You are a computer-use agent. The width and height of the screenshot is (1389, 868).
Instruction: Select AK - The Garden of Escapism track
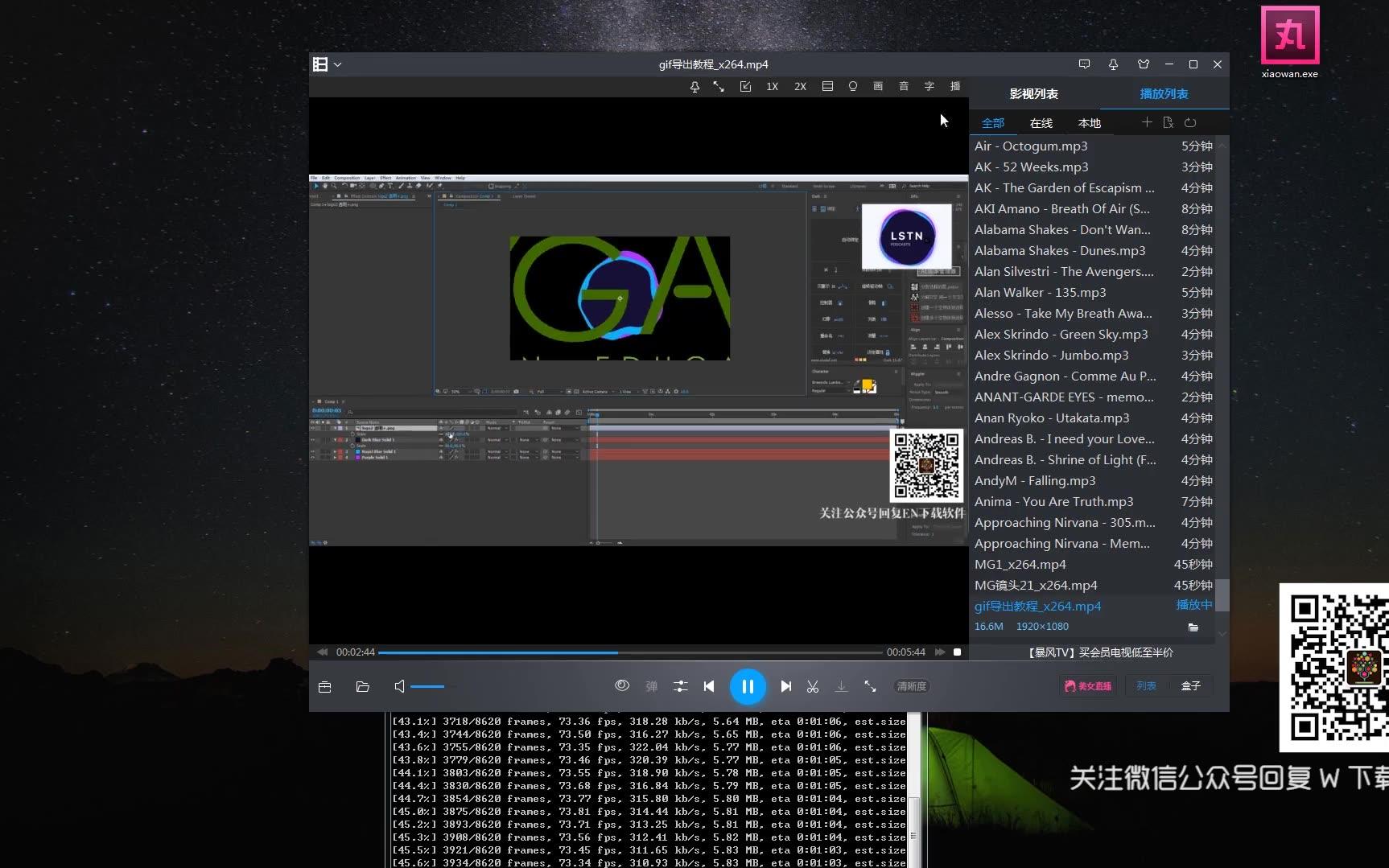coord(1094,187)
